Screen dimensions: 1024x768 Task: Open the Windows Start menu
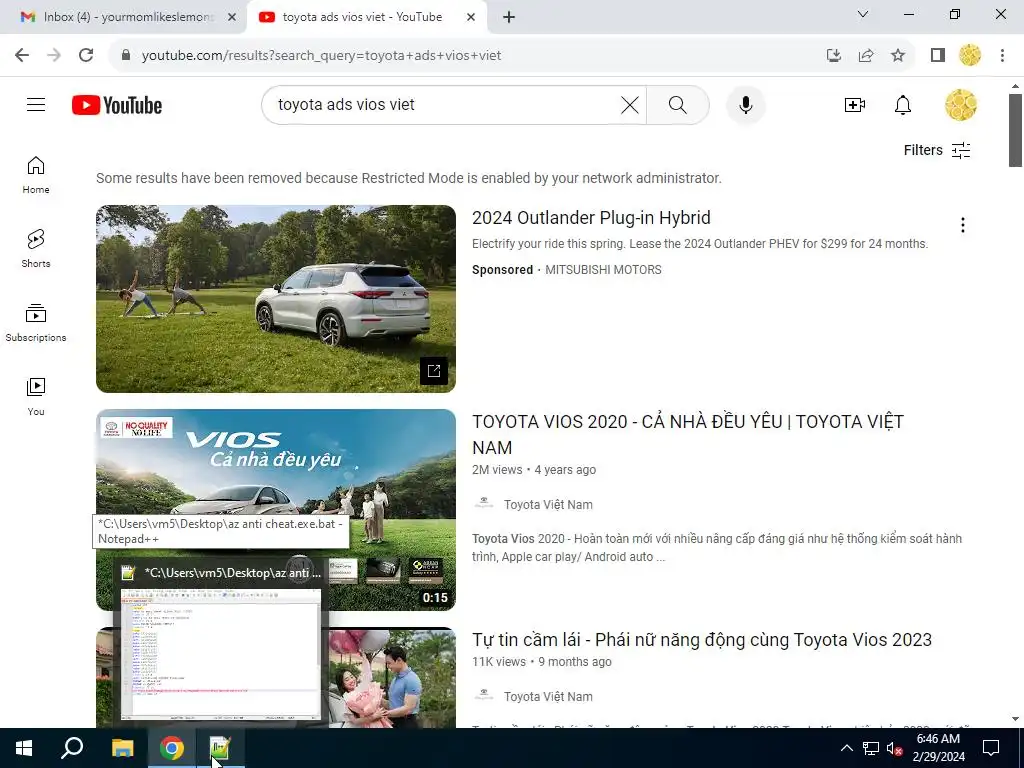pyautogui.click(x=24, y=748)
